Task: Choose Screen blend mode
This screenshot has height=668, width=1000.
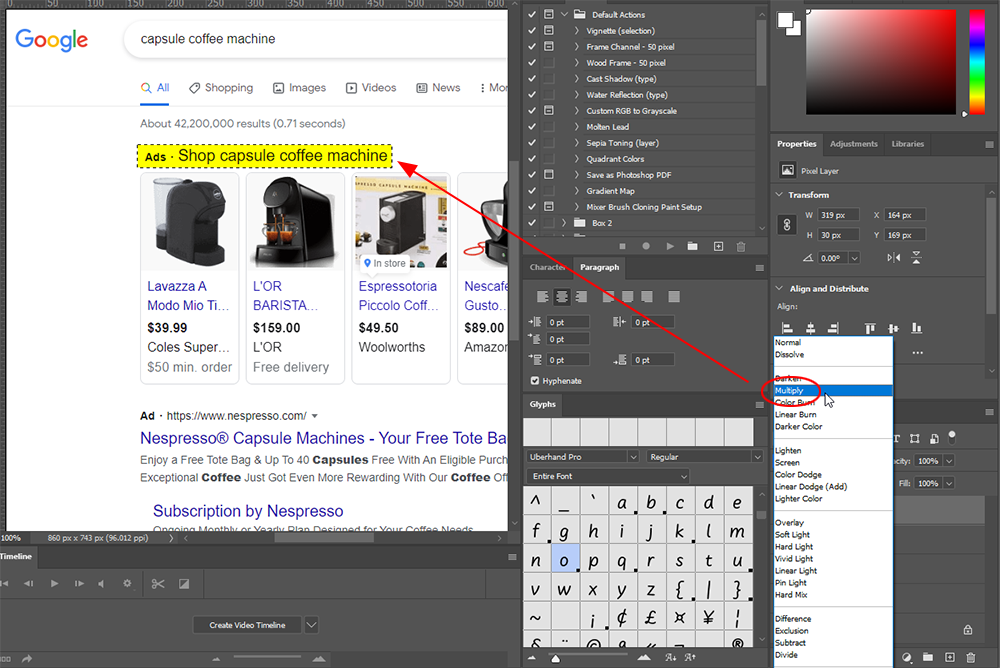Action: pos(833,463)
